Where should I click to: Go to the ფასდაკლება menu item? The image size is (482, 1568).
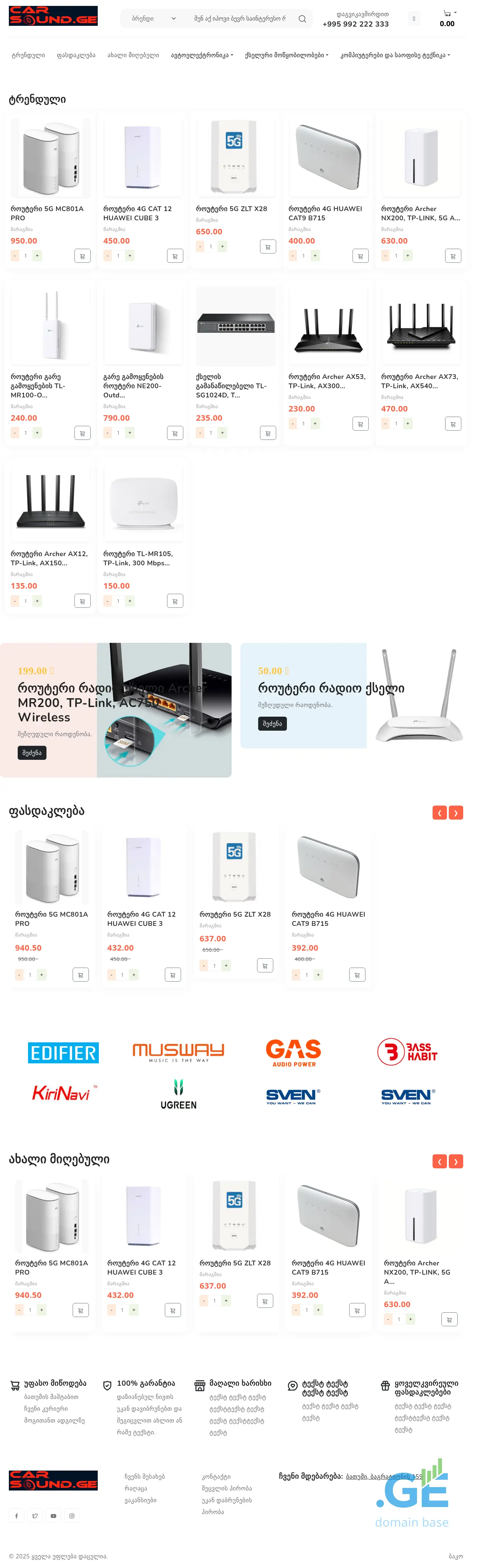[76, 55]
